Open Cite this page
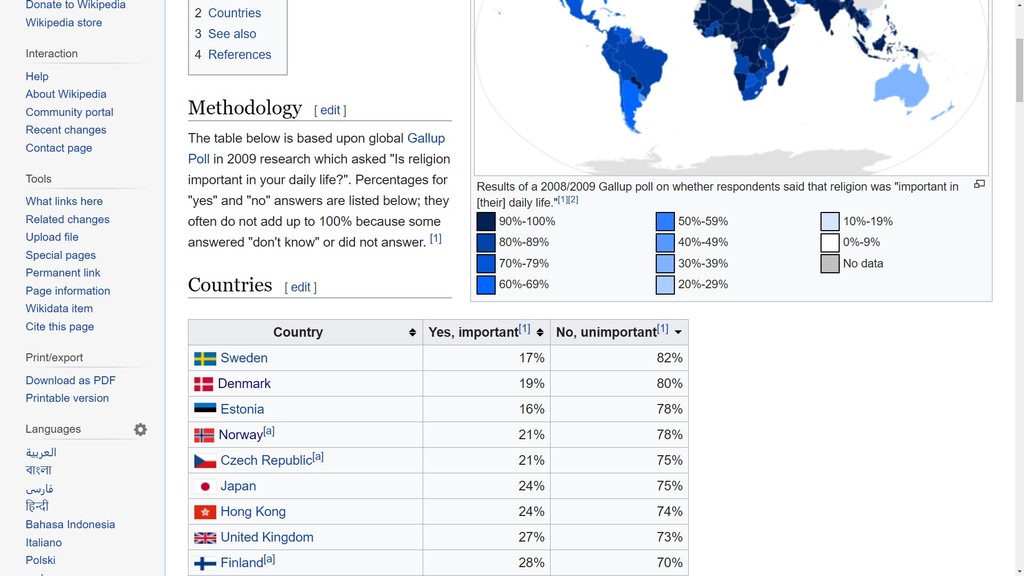The width and height of the screenshot is (1024, 576). coord(59,327)
